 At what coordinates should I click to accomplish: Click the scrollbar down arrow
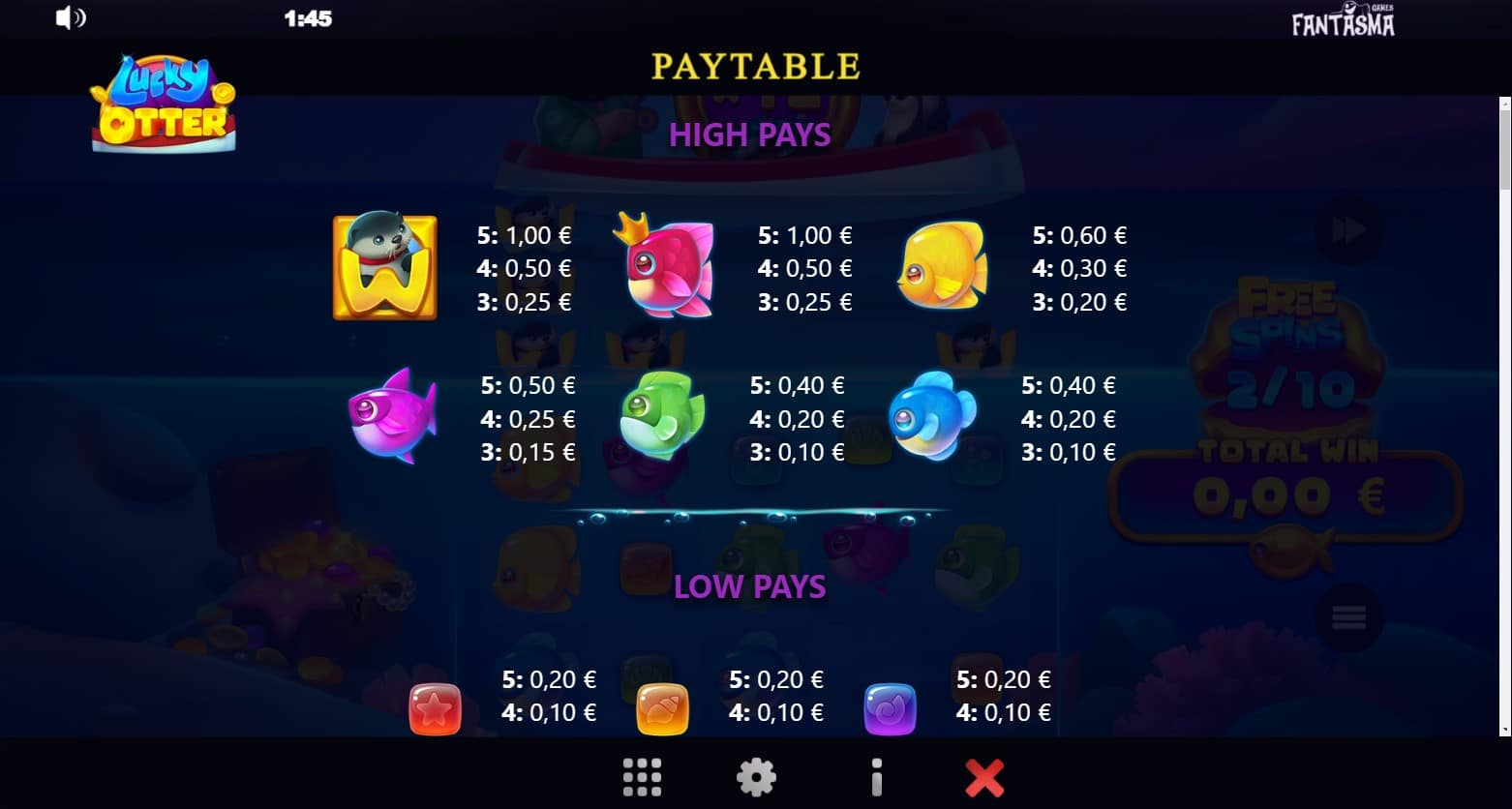coord(1505,730)
